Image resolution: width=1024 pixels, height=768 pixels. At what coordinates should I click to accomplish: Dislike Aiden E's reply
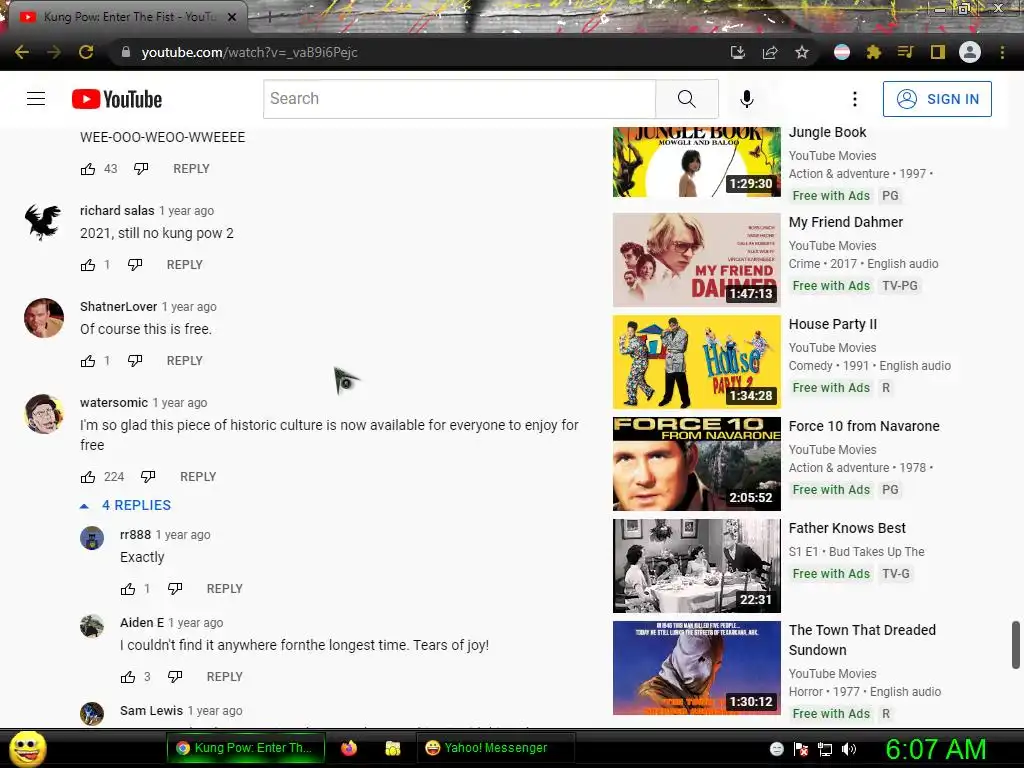pos(175,677)
